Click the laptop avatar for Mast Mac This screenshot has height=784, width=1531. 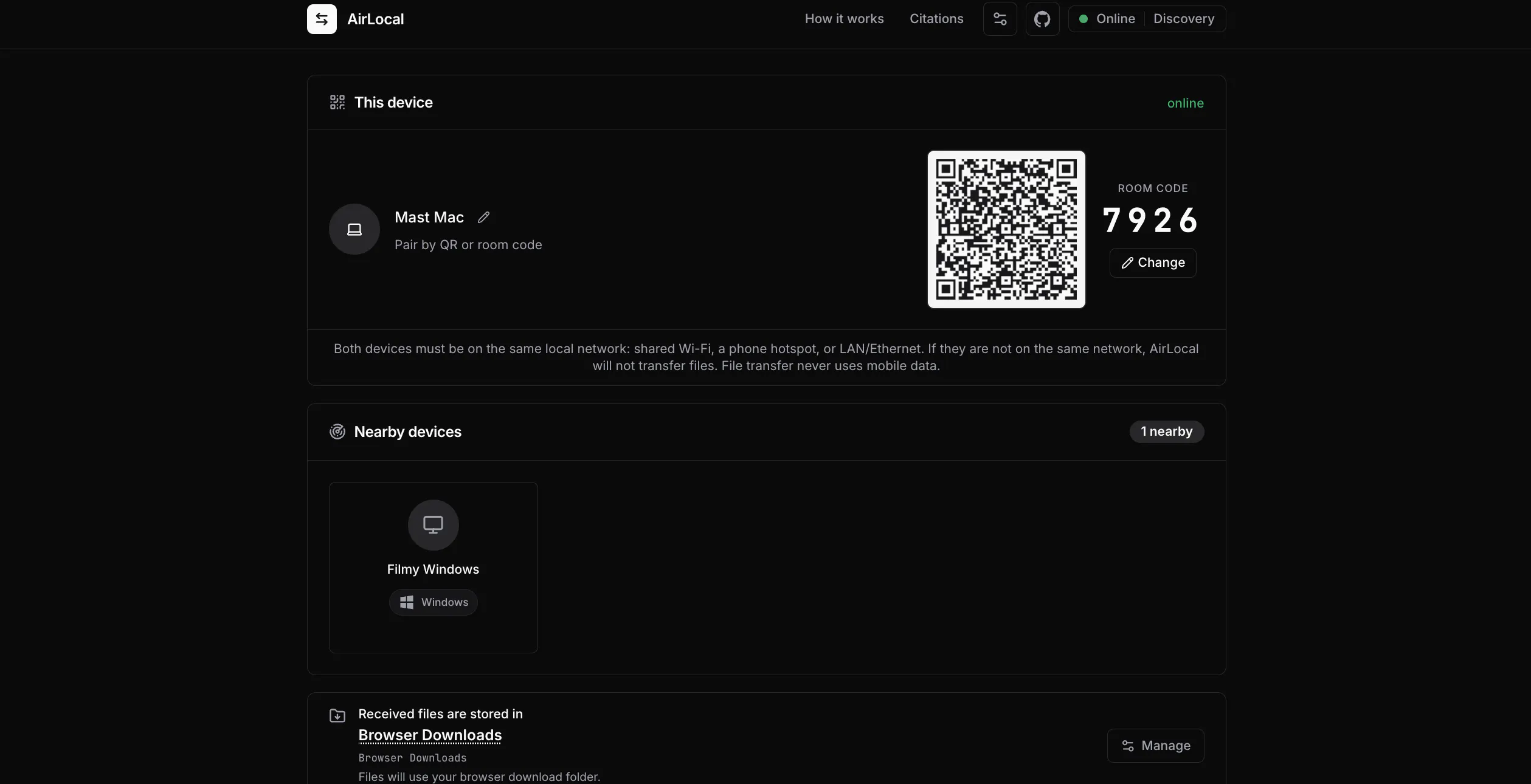(x=354, y=229)
